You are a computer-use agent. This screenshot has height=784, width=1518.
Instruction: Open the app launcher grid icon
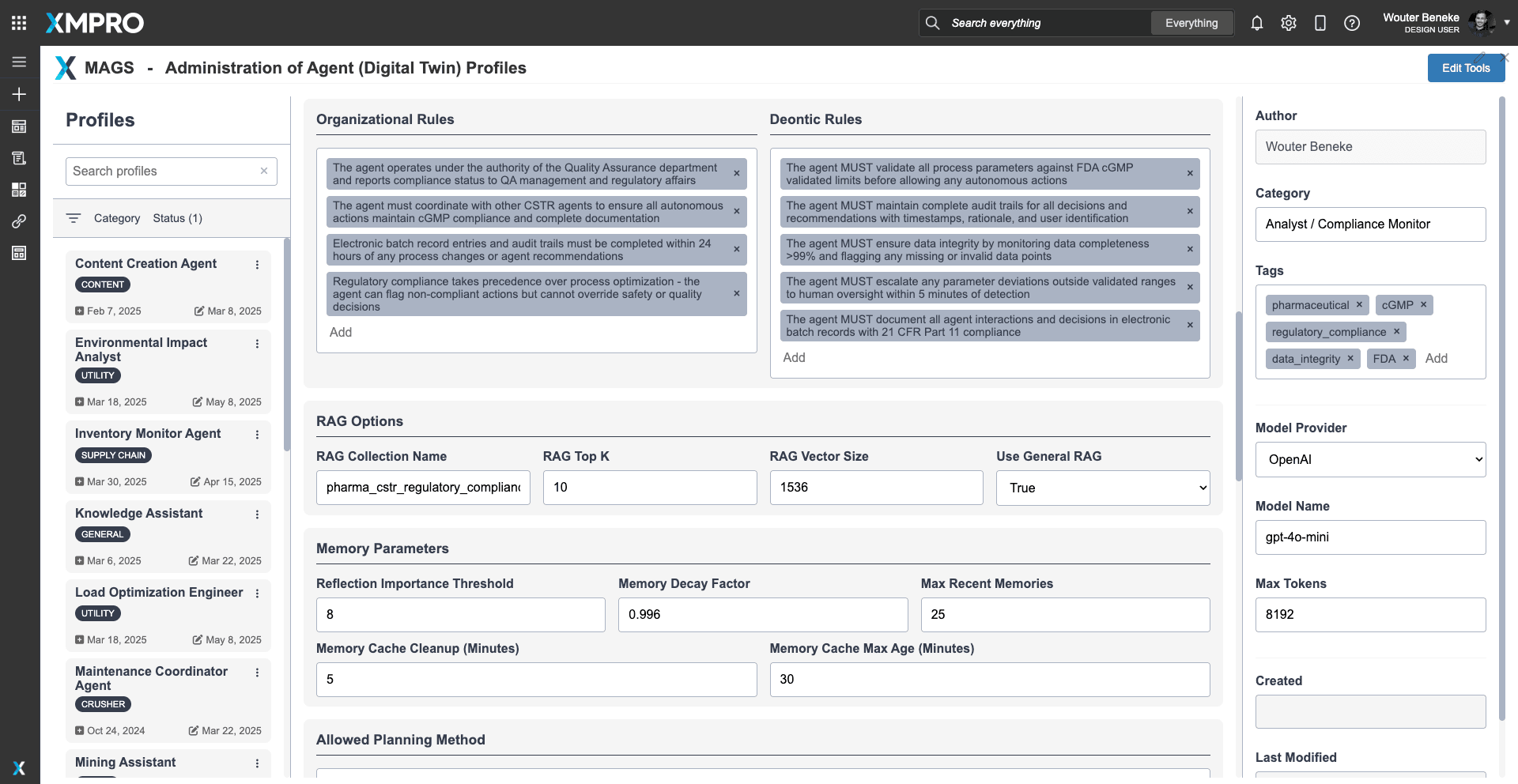coord(19,23)
